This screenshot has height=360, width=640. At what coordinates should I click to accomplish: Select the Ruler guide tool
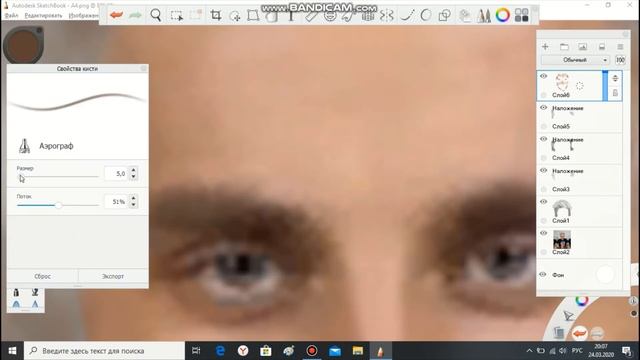pos(311,16)
